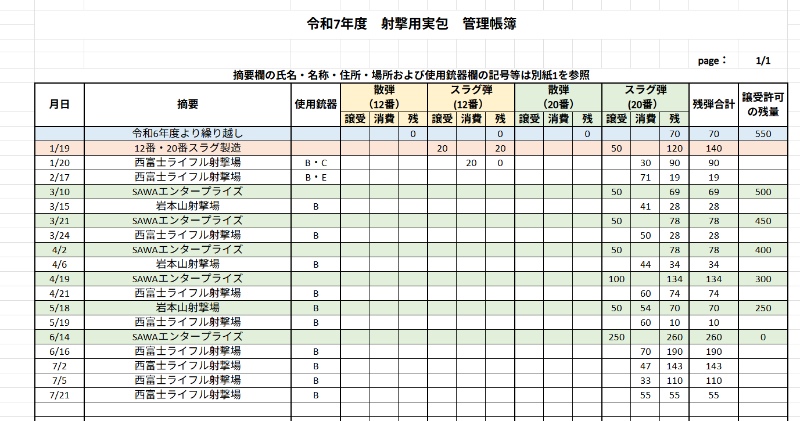Click the 47 consumed value in the 7/2 row
The height and width of the screenshot is (421, 800).
pos(645,366)
